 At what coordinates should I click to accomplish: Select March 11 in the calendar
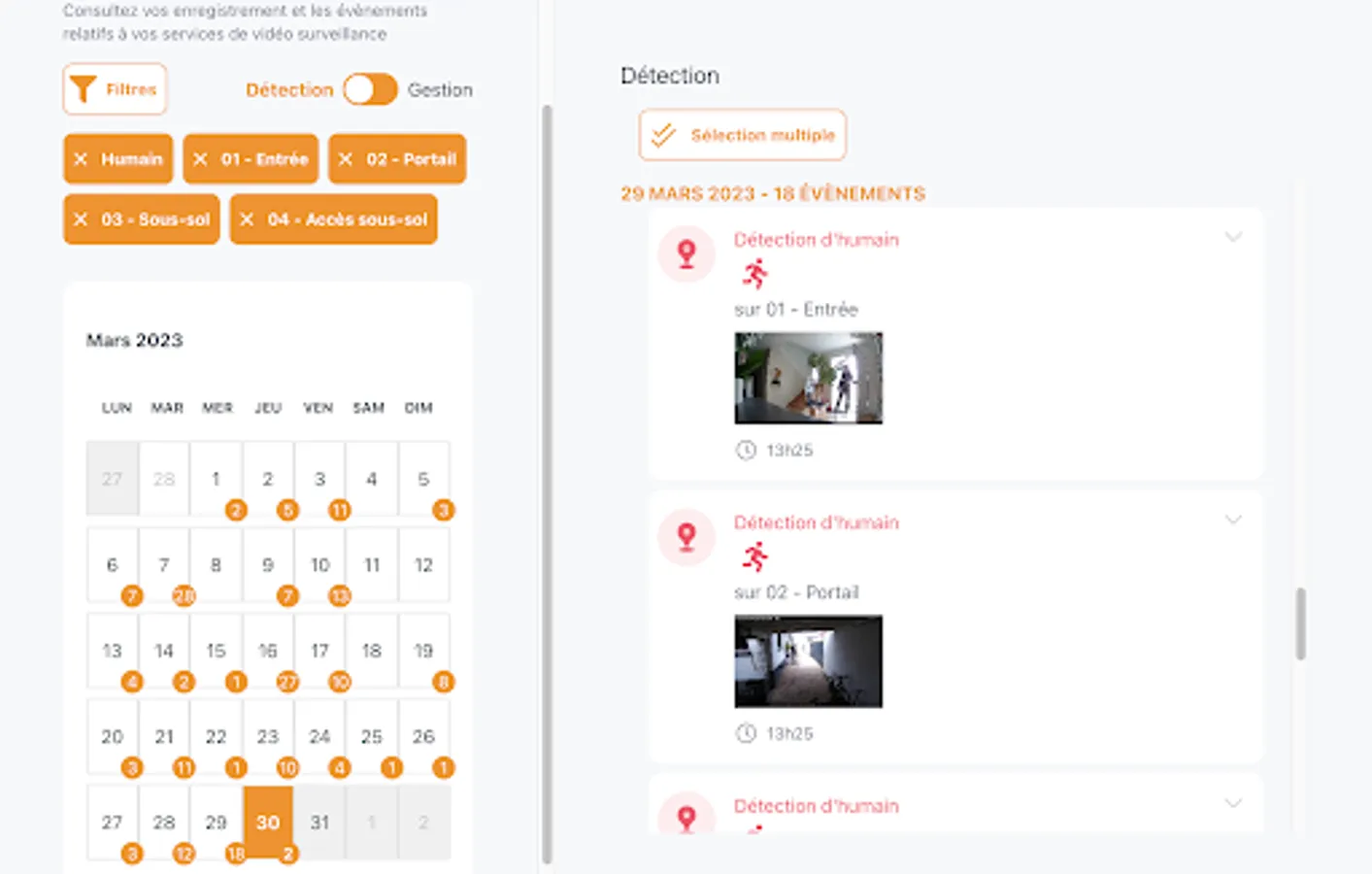pos(372,565)
